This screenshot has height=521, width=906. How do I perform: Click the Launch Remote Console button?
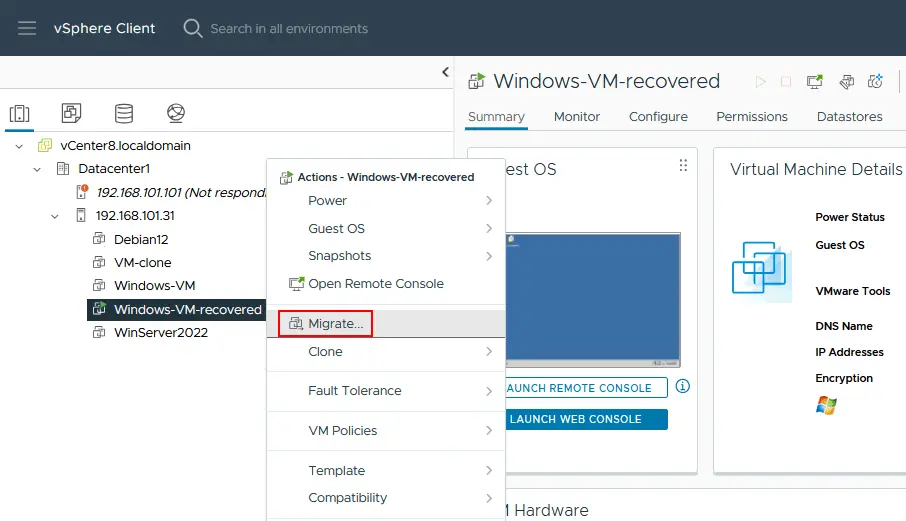(x=586, y=388)
